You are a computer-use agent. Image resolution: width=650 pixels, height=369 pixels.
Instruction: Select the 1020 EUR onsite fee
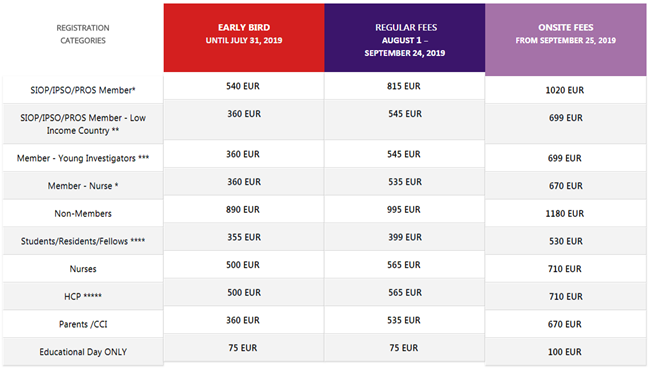[x=565, y=90]
